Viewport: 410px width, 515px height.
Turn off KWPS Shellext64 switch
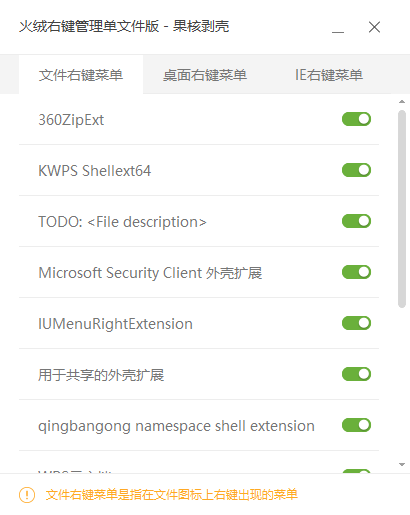pyautogui.click(x=356, y=170)
